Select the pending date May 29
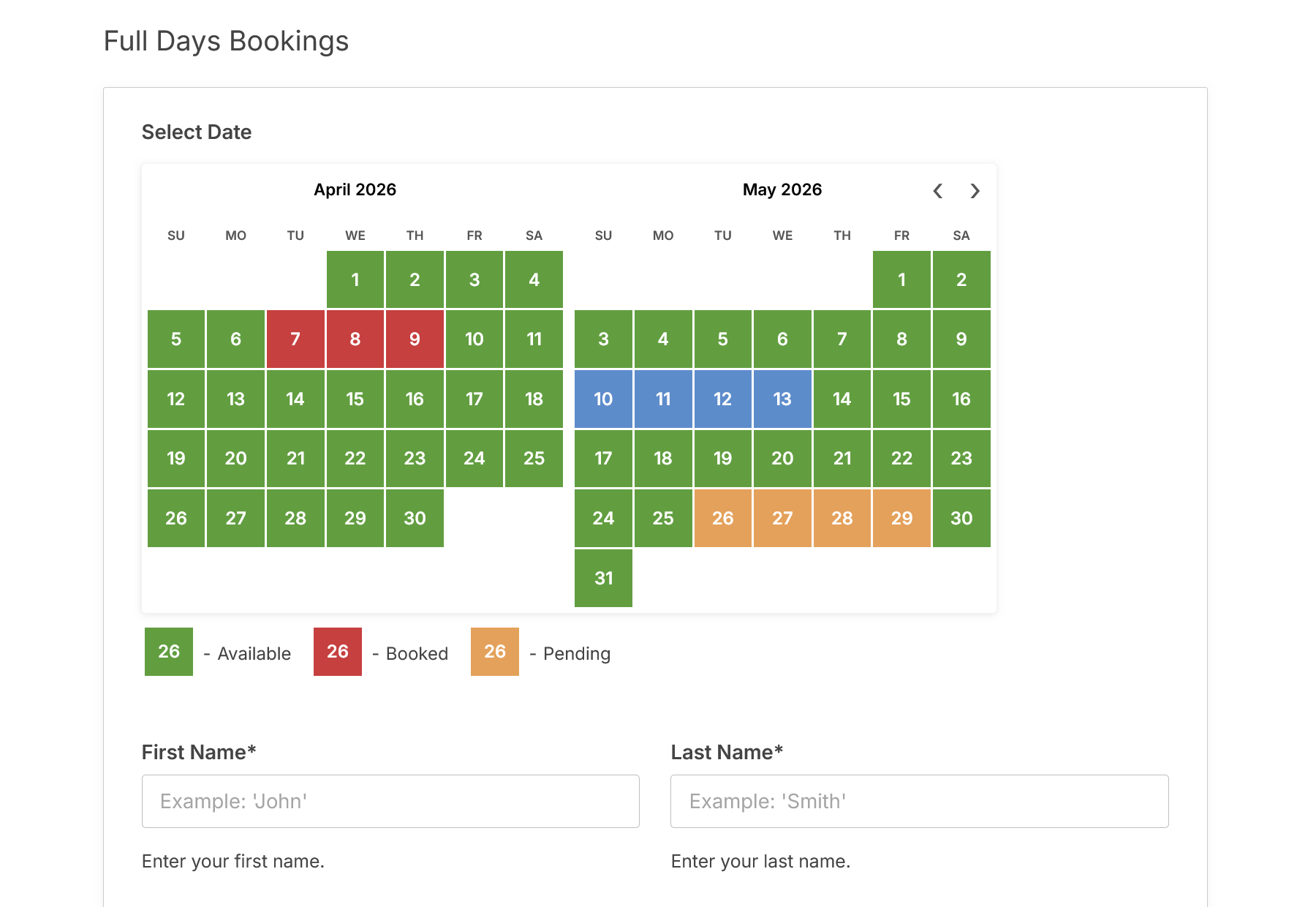1316x907 pixels. pyautogui.click(x=901, y=519)
